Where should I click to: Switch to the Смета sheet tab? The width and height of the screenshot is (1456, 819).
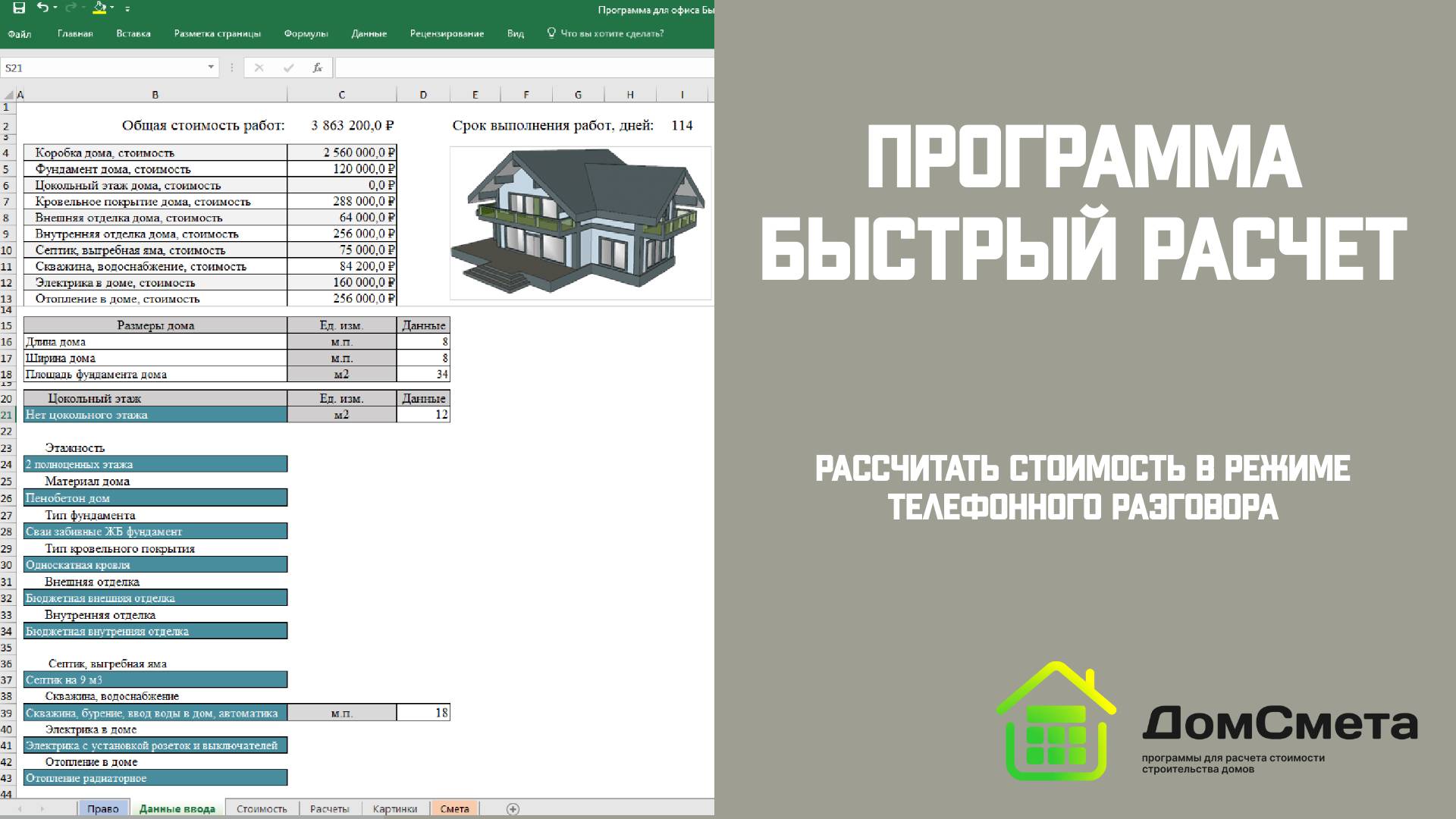454,808
